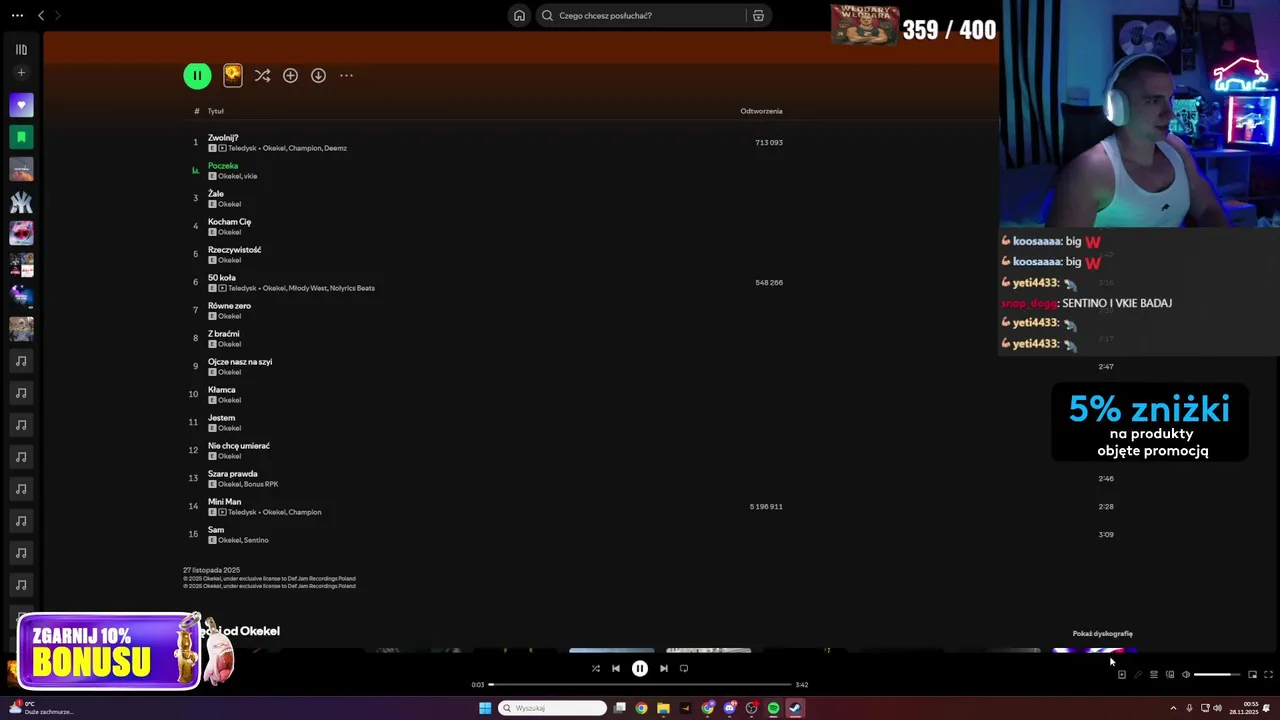
Task: Open the music video icon for 'Mini Man'
Action: pyautogui.click(x=222, y=512)
